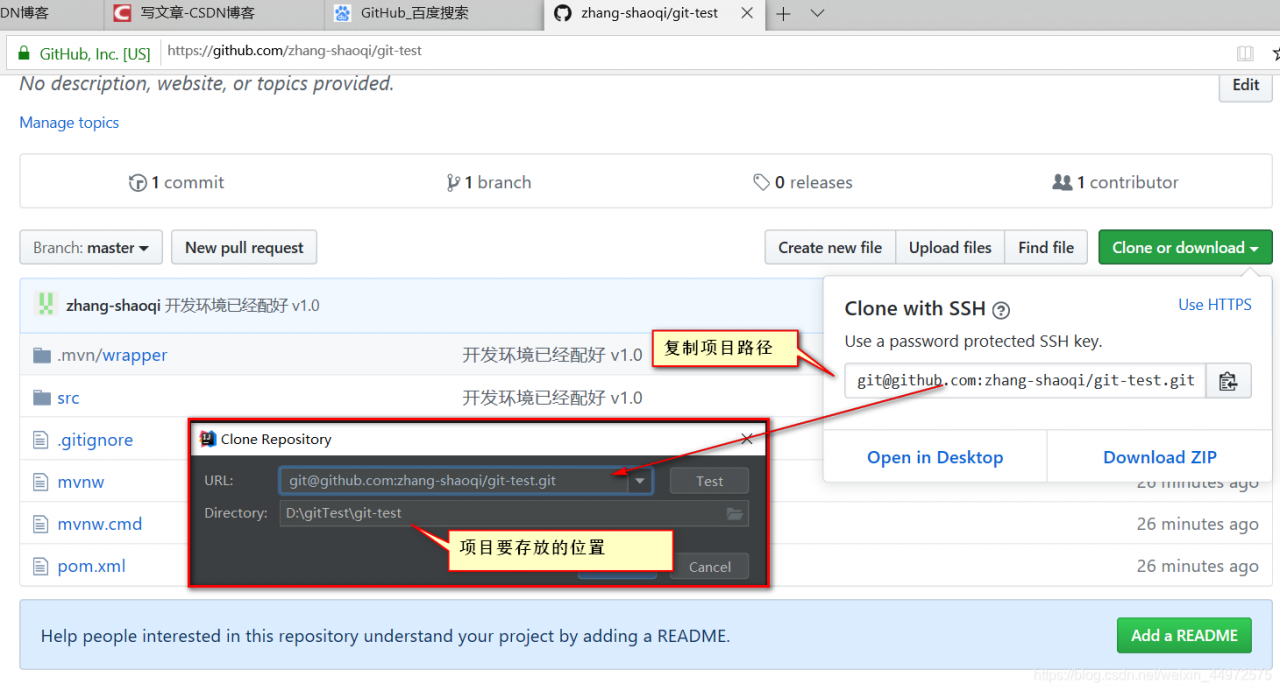Open the wrapper folder name link

135,355
